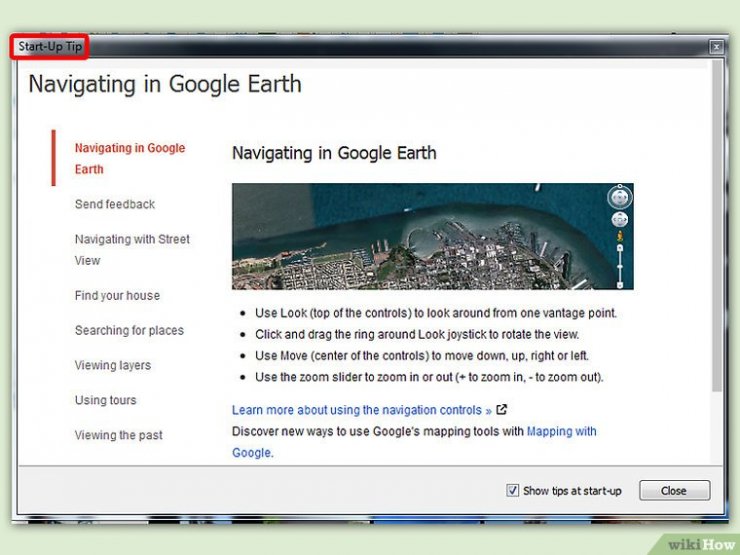Screen dimensions: 740x555
Task: Open the Viewing the past tip
Action: pyautogui.click(x=118, y=435)
